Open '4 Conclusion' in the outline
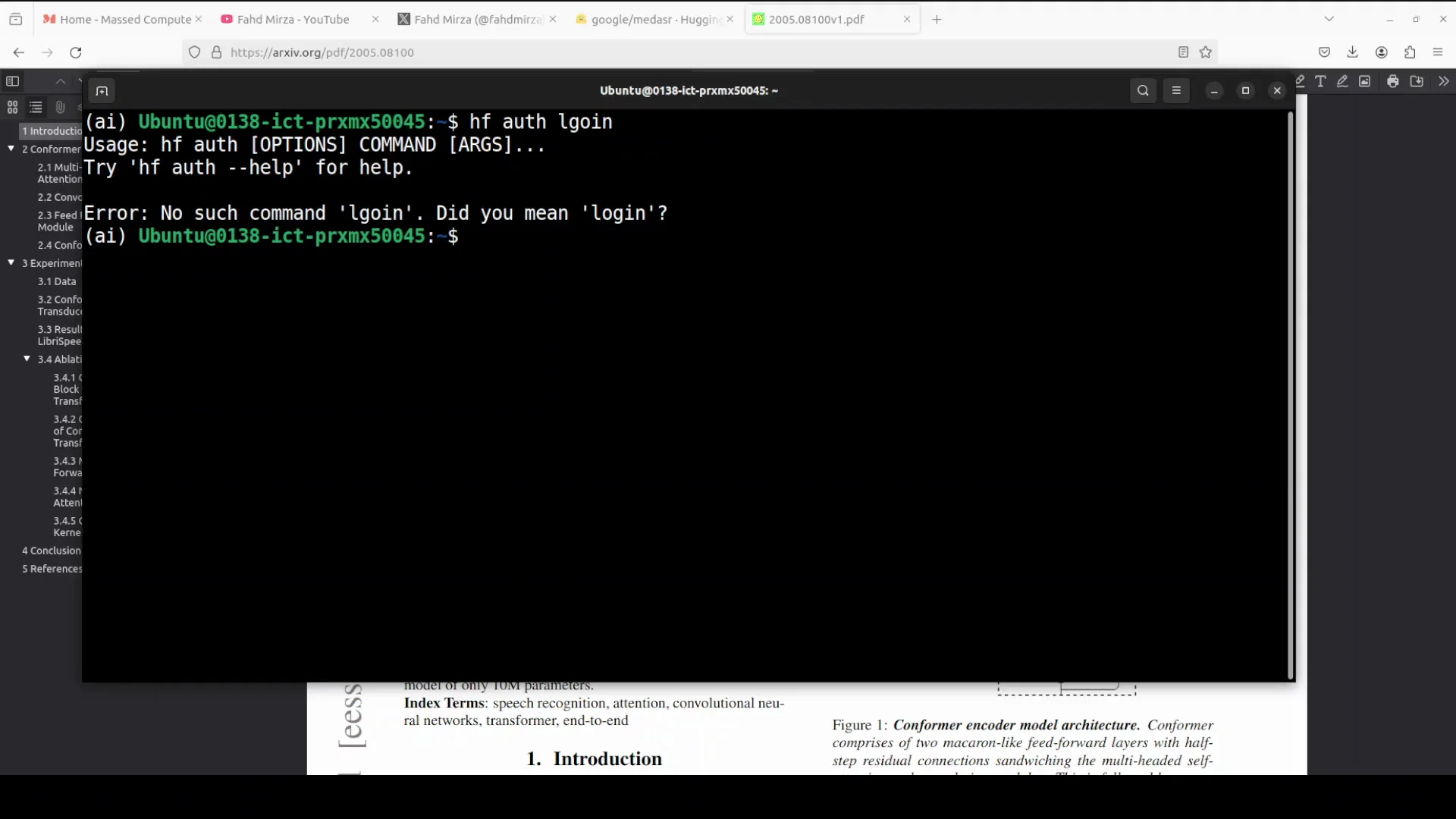 [x=51, y=551]
